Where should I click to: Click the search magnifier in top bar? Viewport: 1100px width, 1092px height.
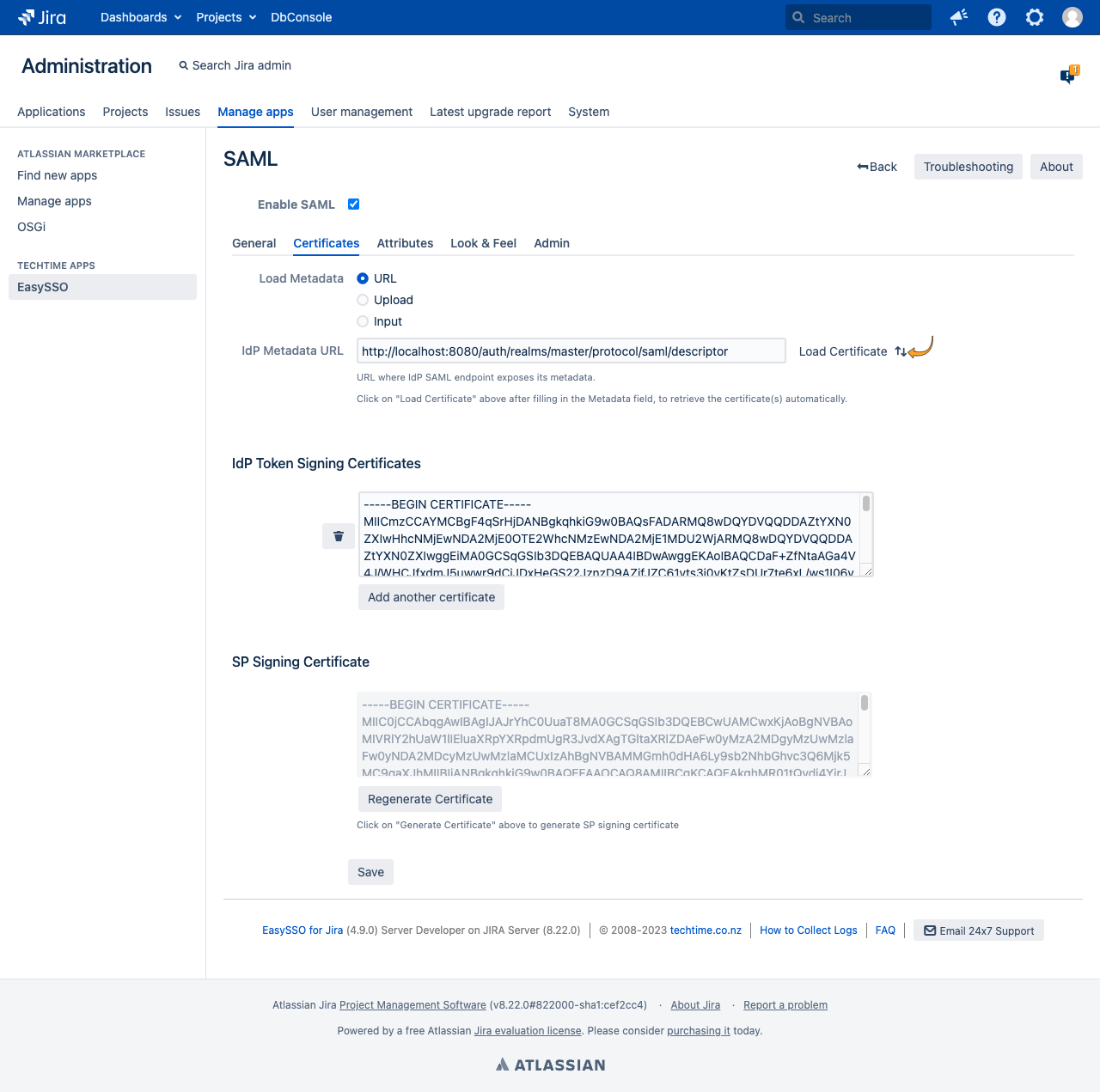(799, 17)
